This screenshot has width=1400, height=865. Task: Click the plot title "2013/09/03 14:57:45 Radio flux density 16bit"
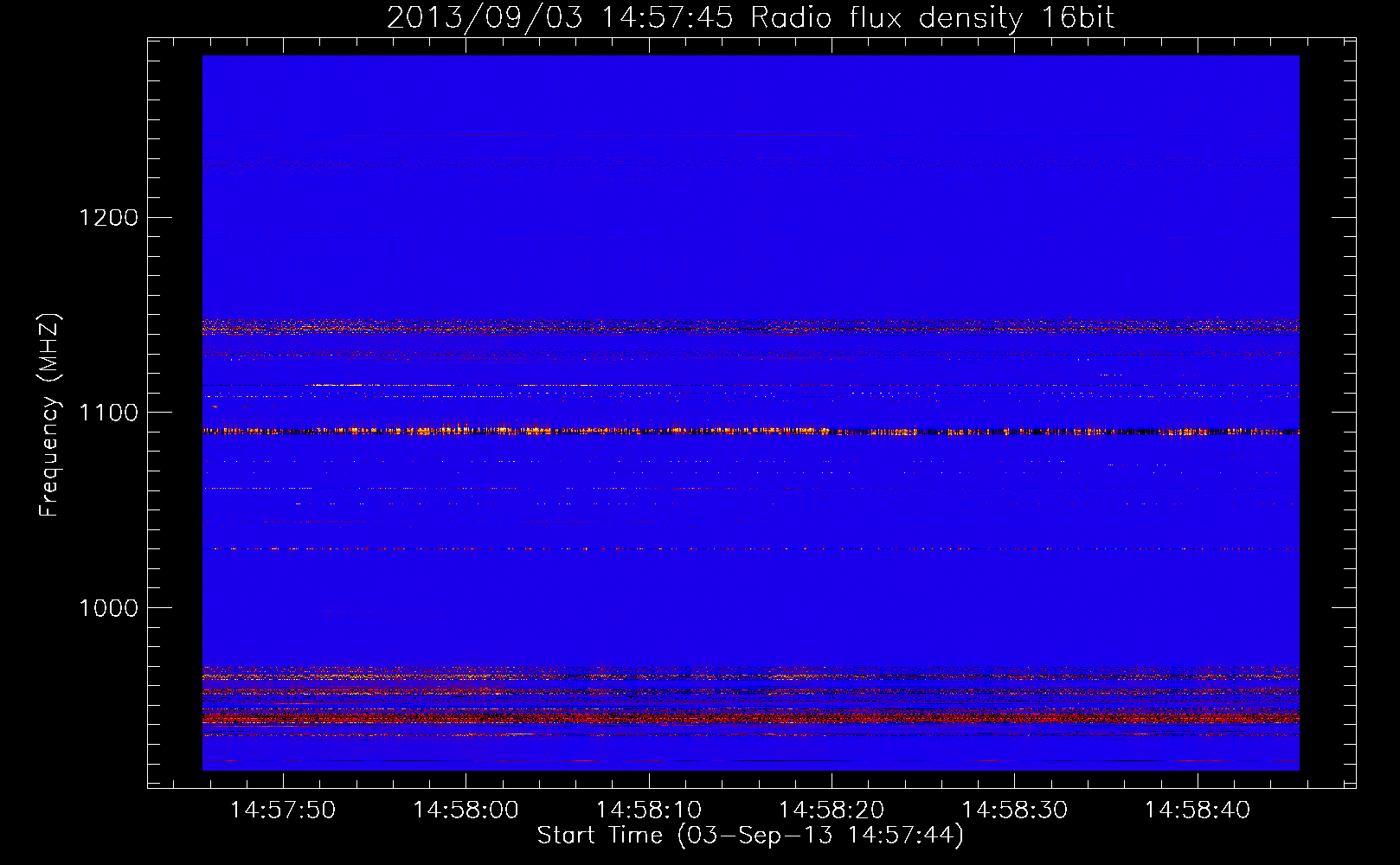pyautogui.click(x=750, y=17)
